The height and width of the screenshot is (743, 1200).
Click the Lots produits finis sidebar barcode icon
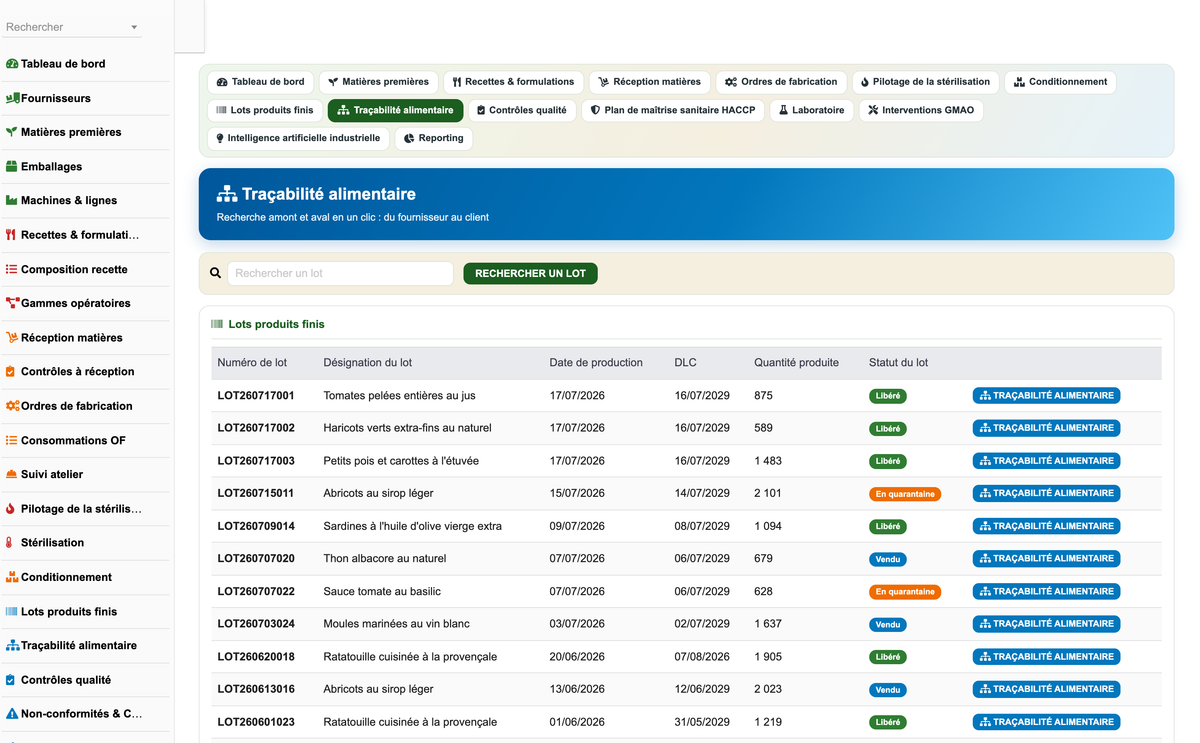[x=12, y=611]
